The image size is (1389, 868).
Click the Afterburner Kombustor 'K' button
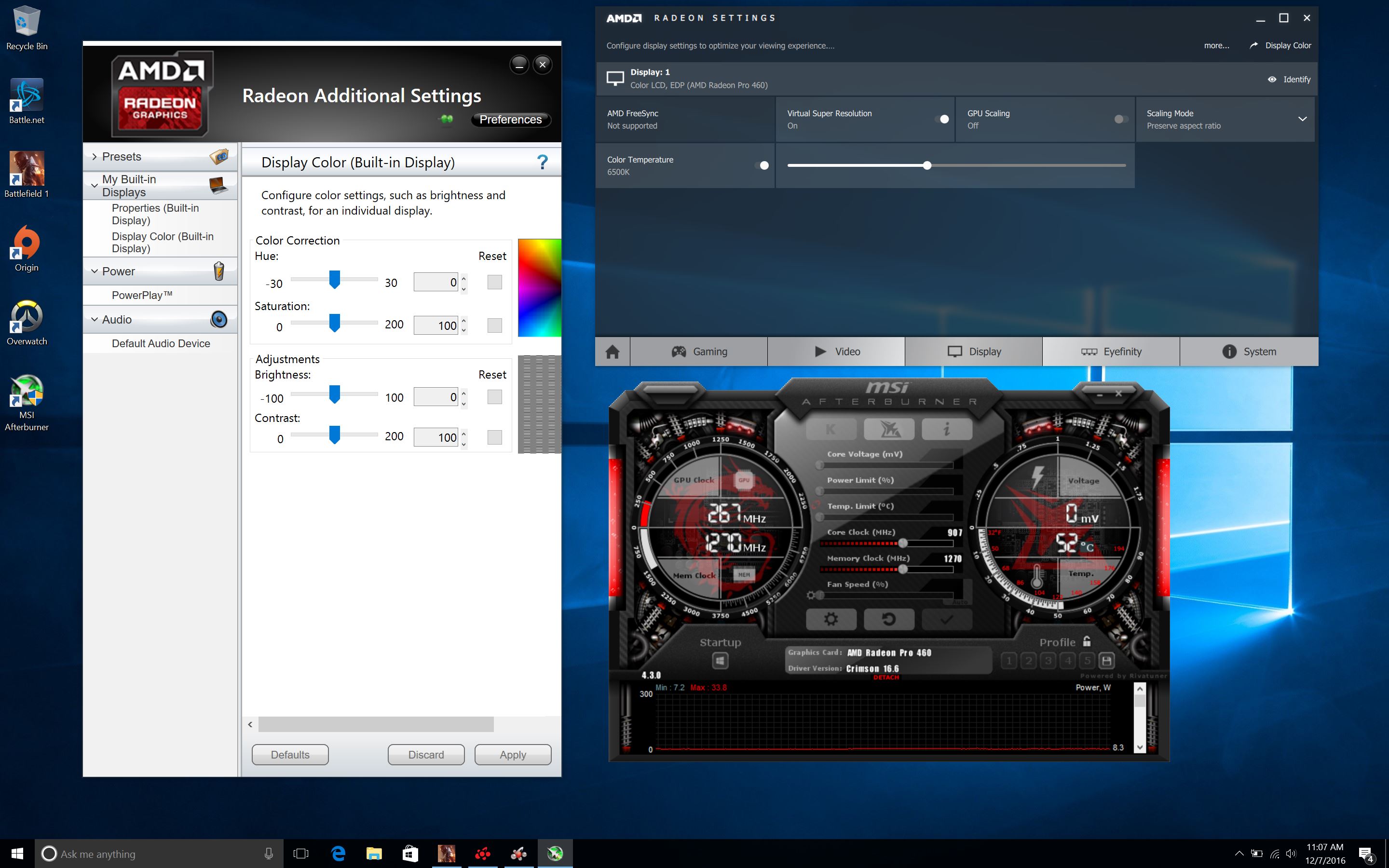click(831, 429)
